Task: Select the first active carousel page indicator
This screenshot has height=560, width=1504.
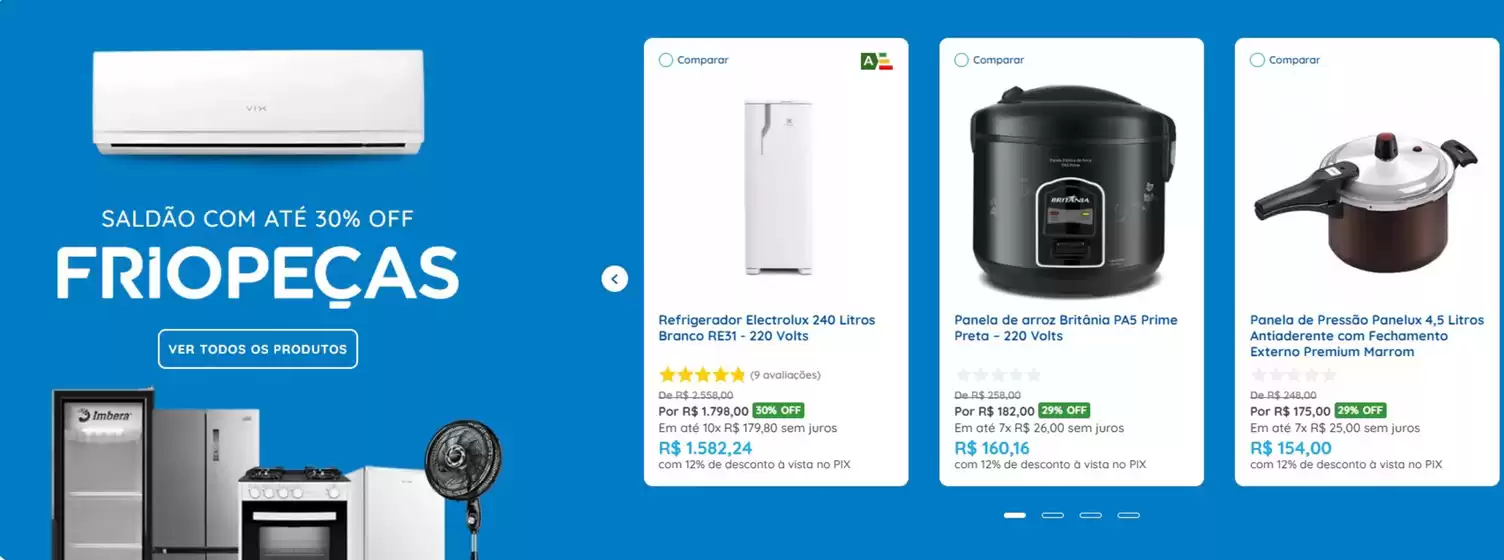Action: 1015,515
